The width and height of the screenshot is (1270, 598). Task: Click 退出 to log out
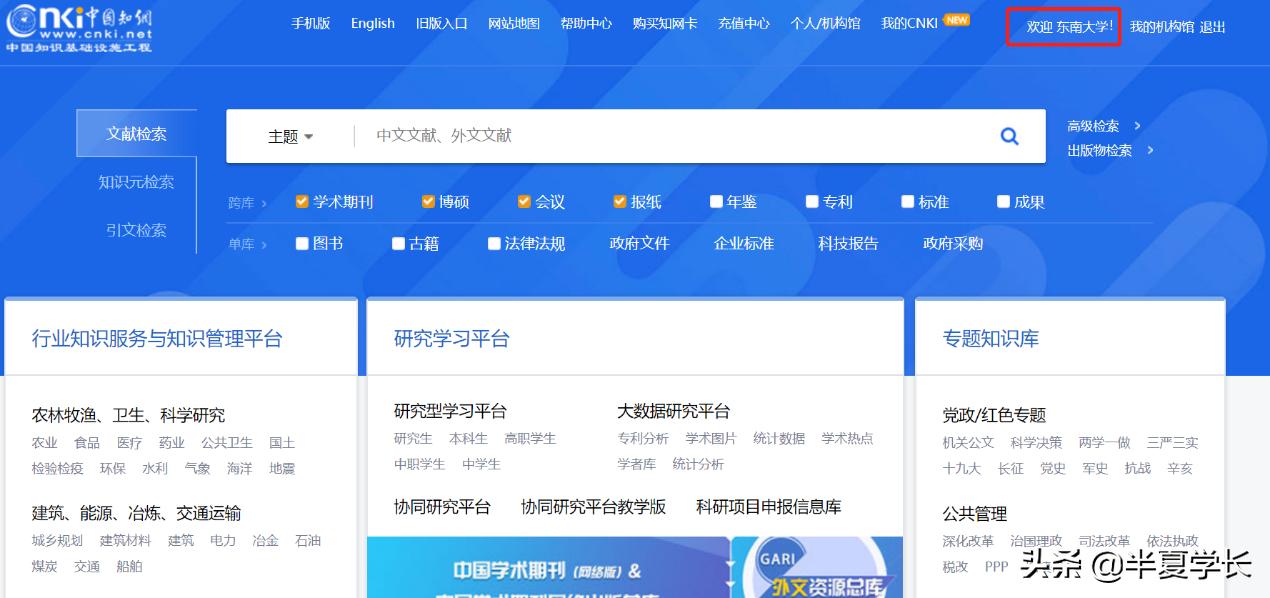click(x=1211, y=27)
